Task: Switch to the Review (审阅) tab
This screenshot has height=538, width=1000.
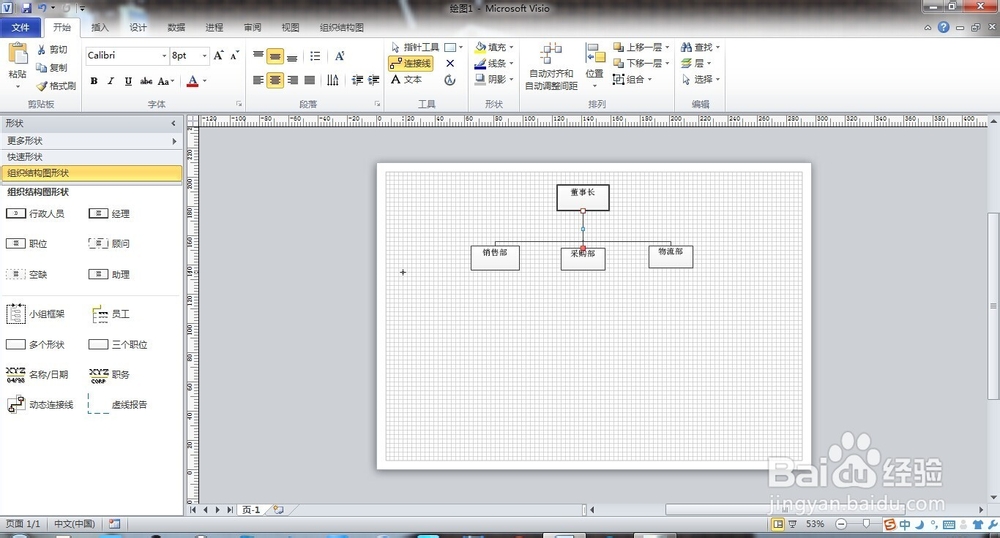Action: tap(253, 27)
